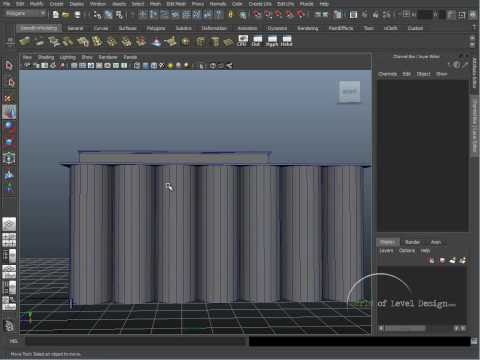
Task: Choose the Universal Manipulator tool
Action: click(9, 158)
